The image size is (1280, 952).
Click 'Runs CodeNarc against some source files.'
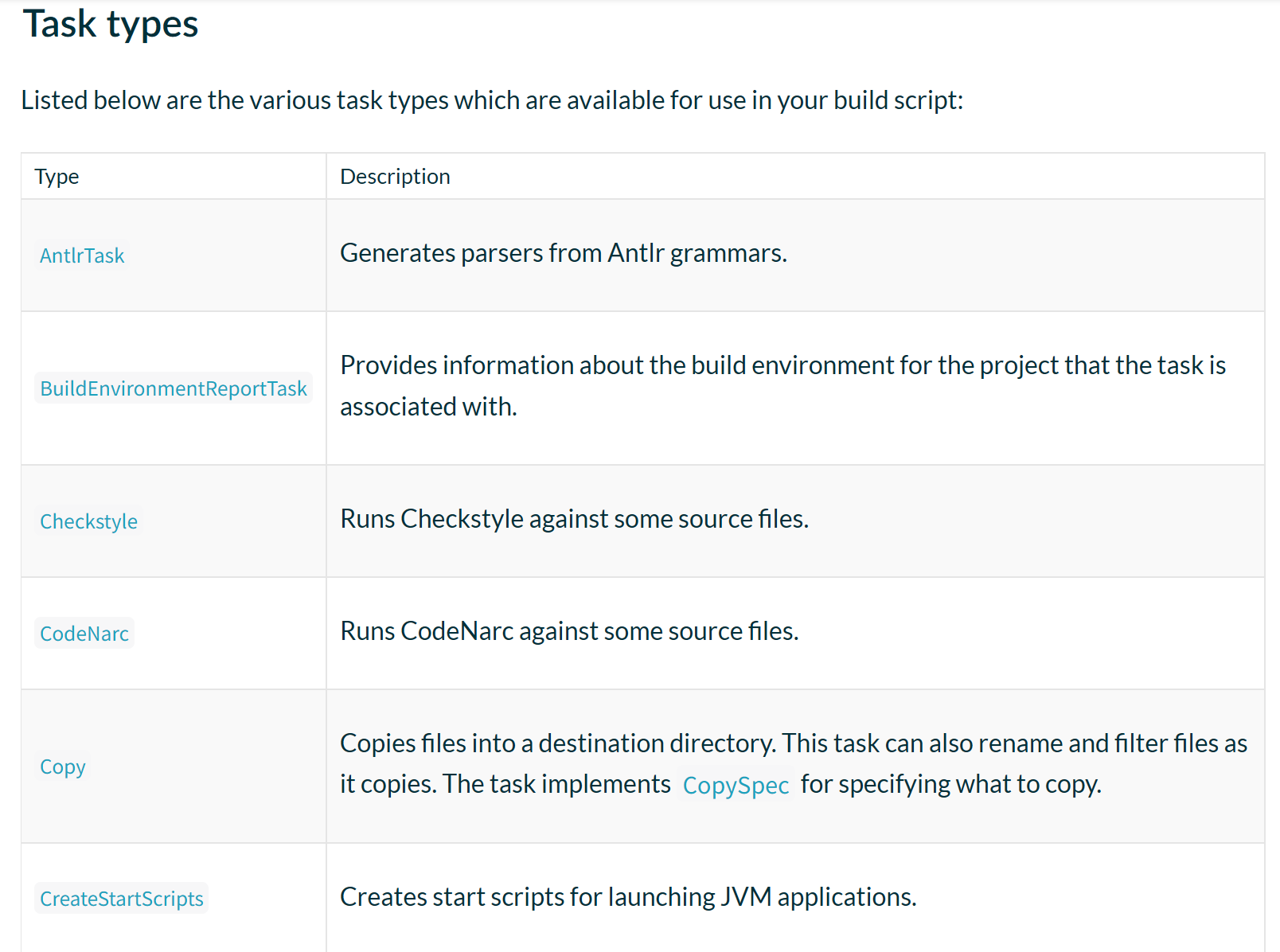coord(569,631)
